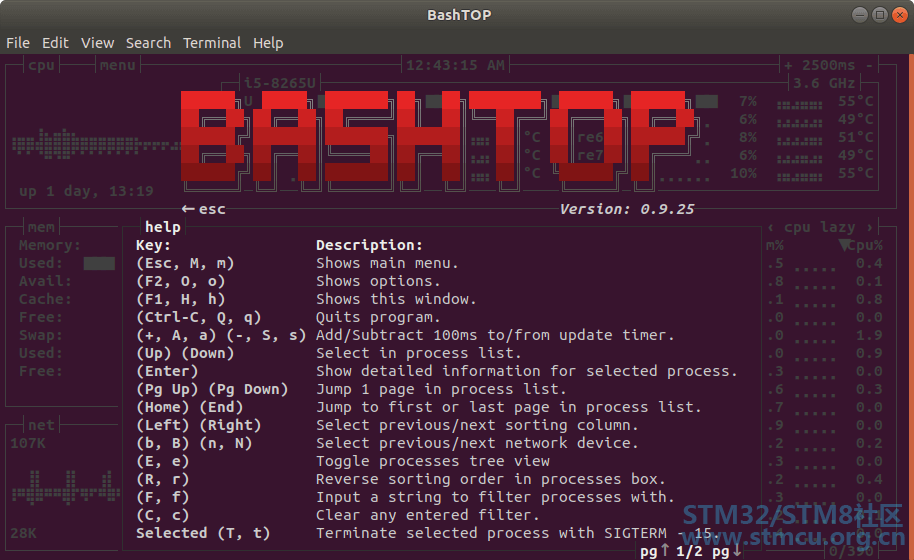Click the Version: 0.9.25 text
Screen dimensions: 914x560
(x=627, y=209)
